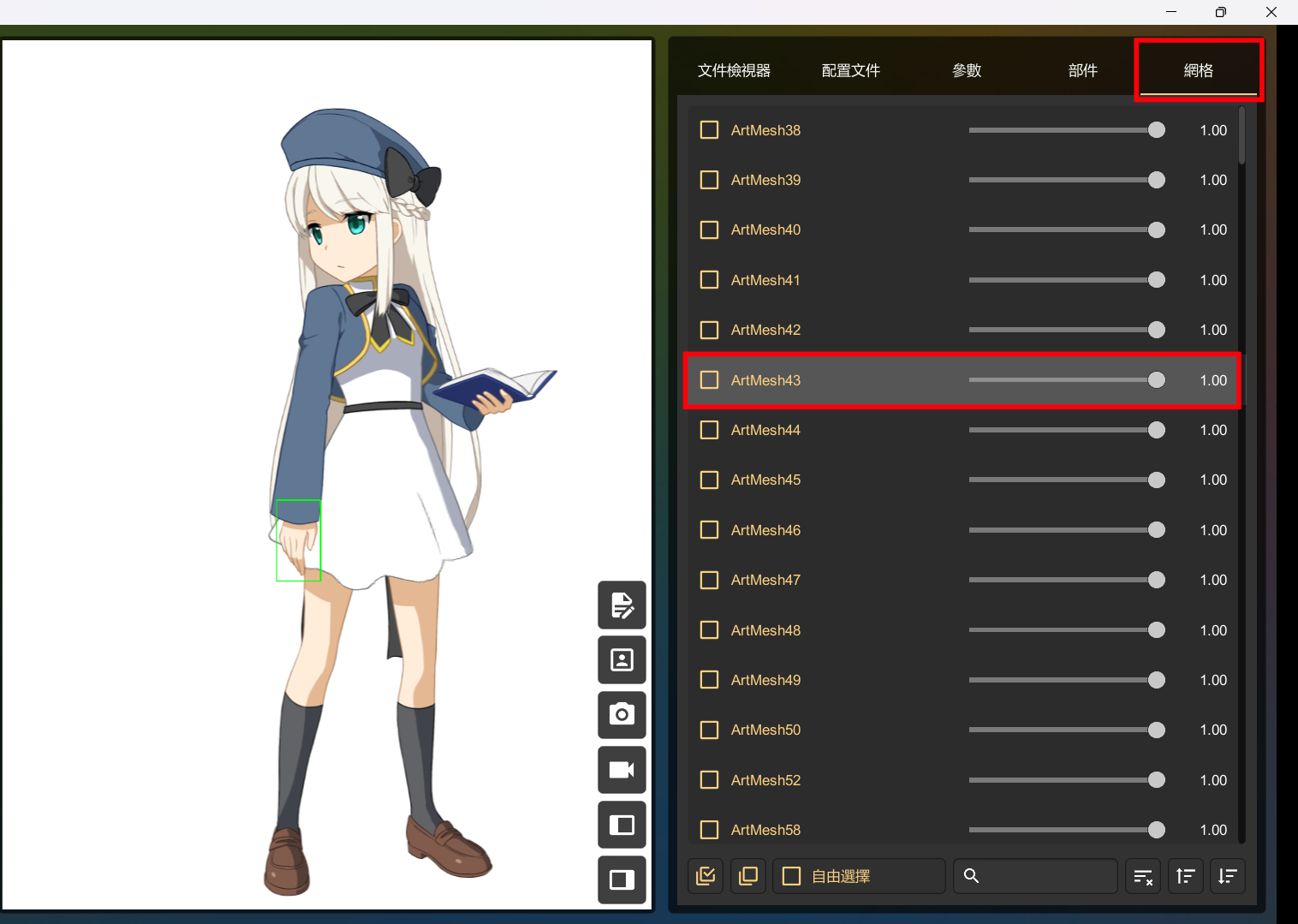Screen dimensions: 1298x924
Task: Click the document edit icon beside canvas
Action: click(622, 605)
